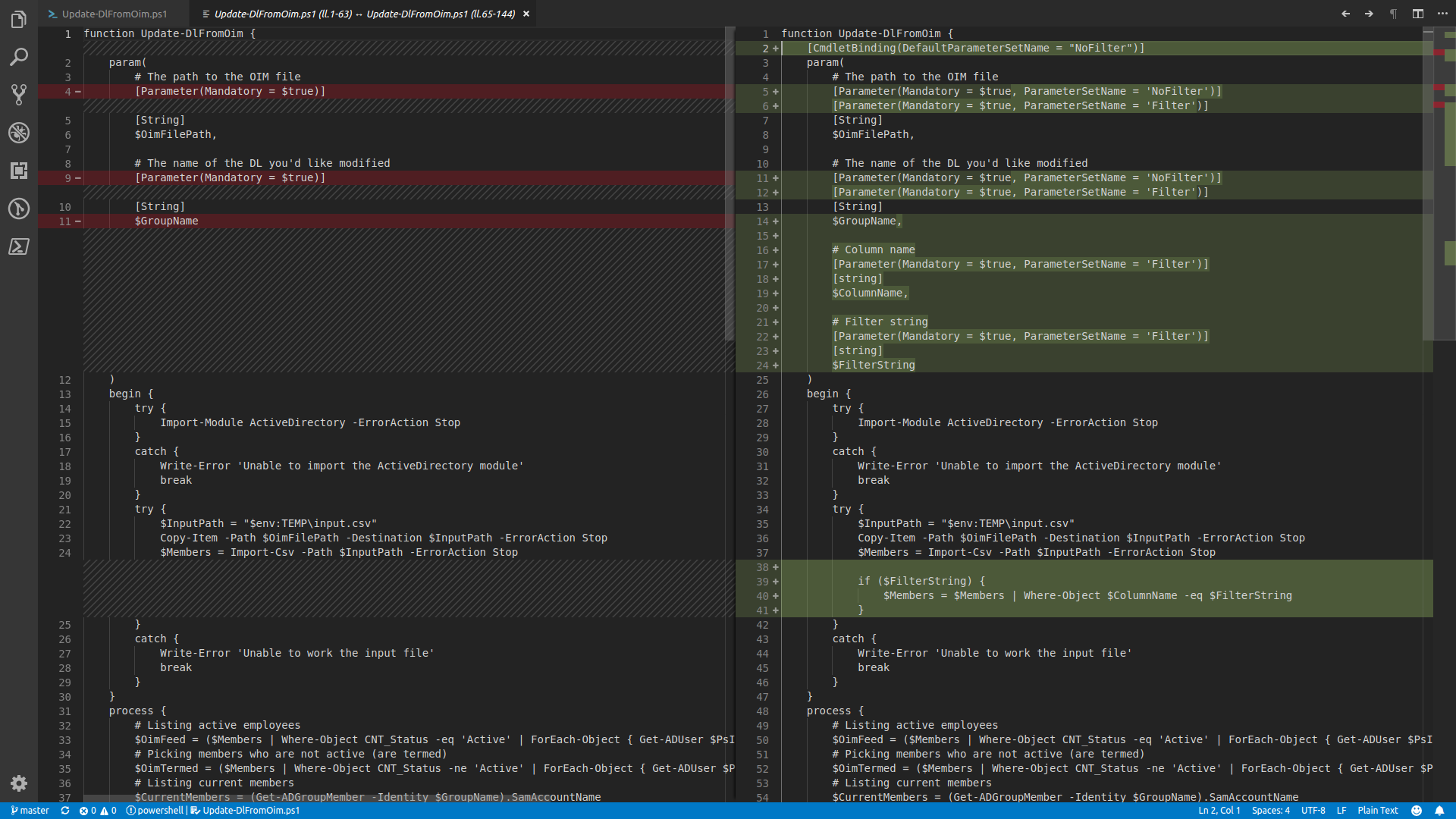Toggle the ignore-whitespace pilcrow option

click(1393, 14)
